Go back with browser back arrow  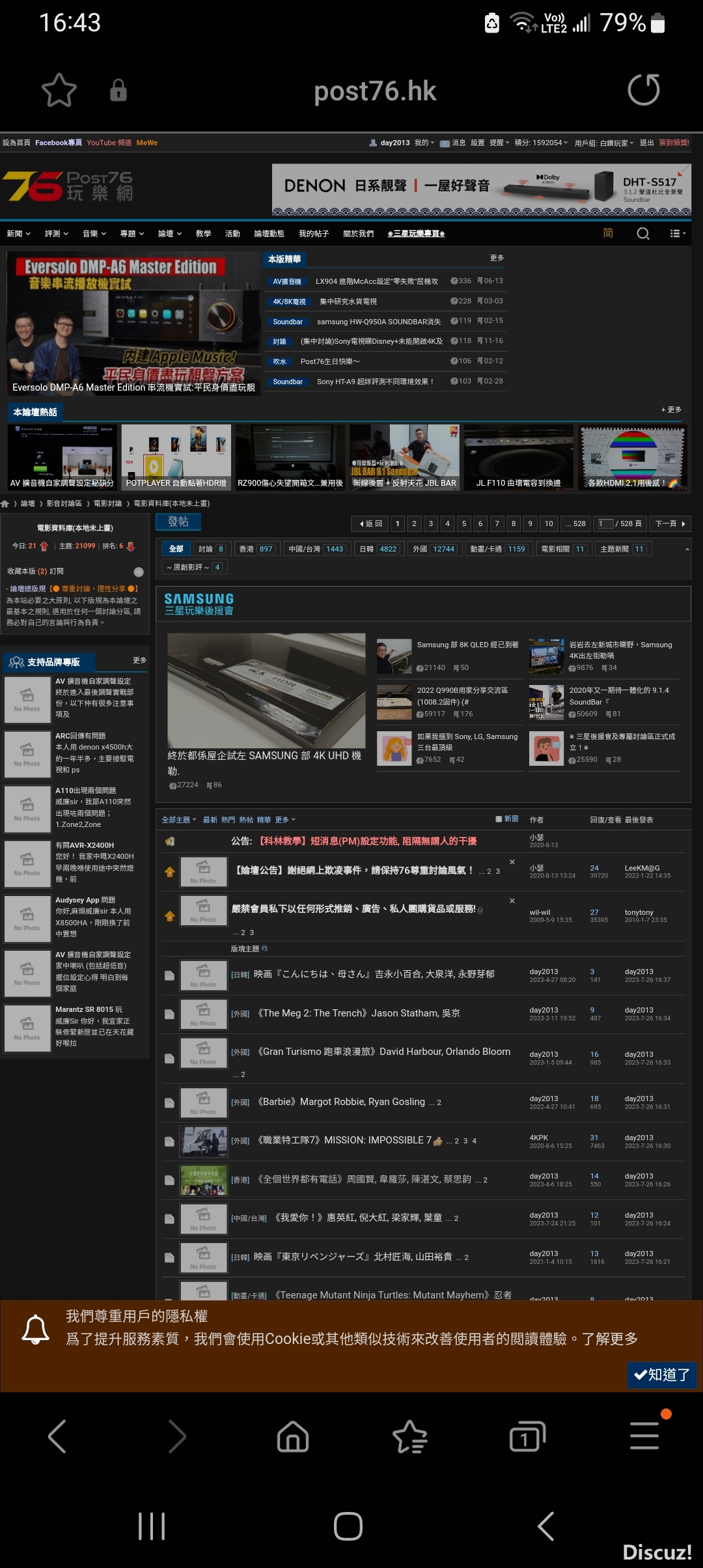point(57,1436)
